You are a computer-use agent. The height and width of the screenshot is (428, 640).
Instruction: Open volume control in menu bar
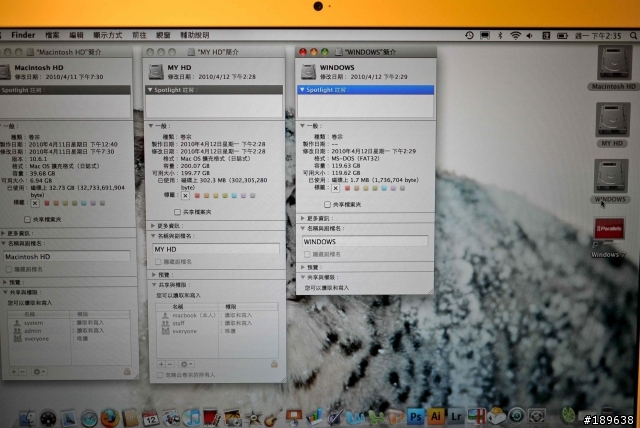[530, 36]
